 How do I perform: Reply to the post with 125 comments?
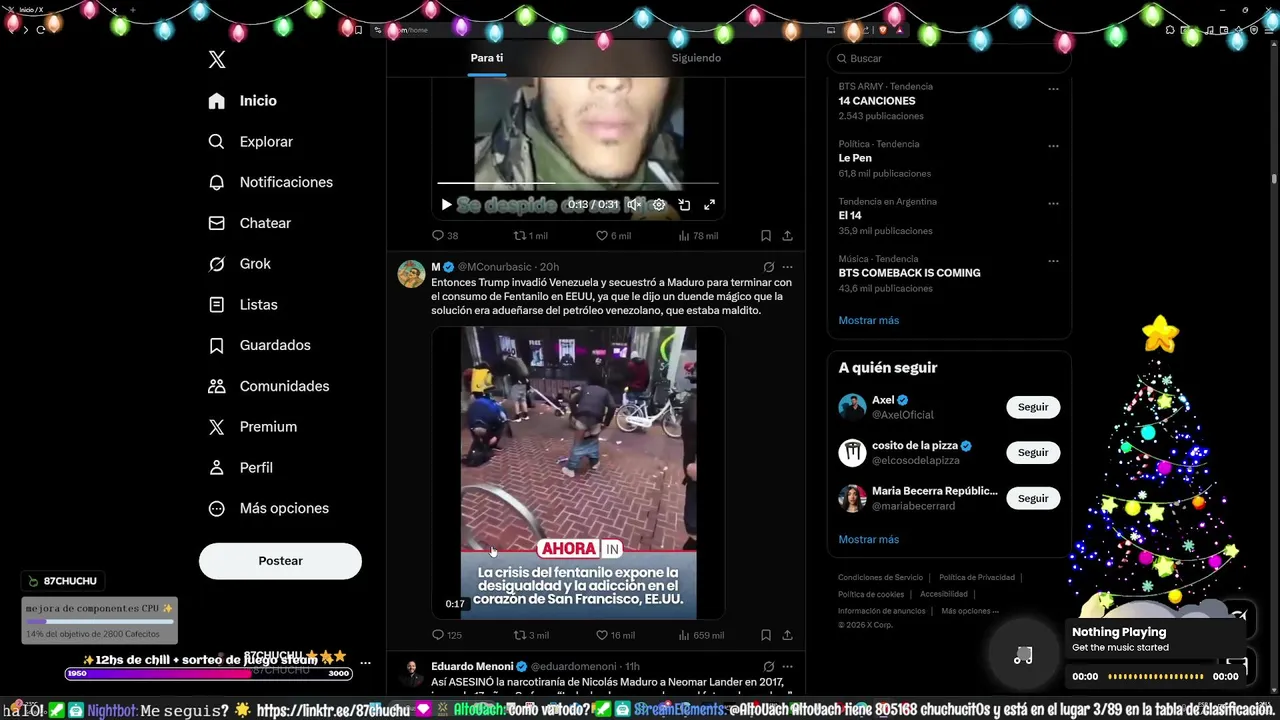tap(447, 635)
